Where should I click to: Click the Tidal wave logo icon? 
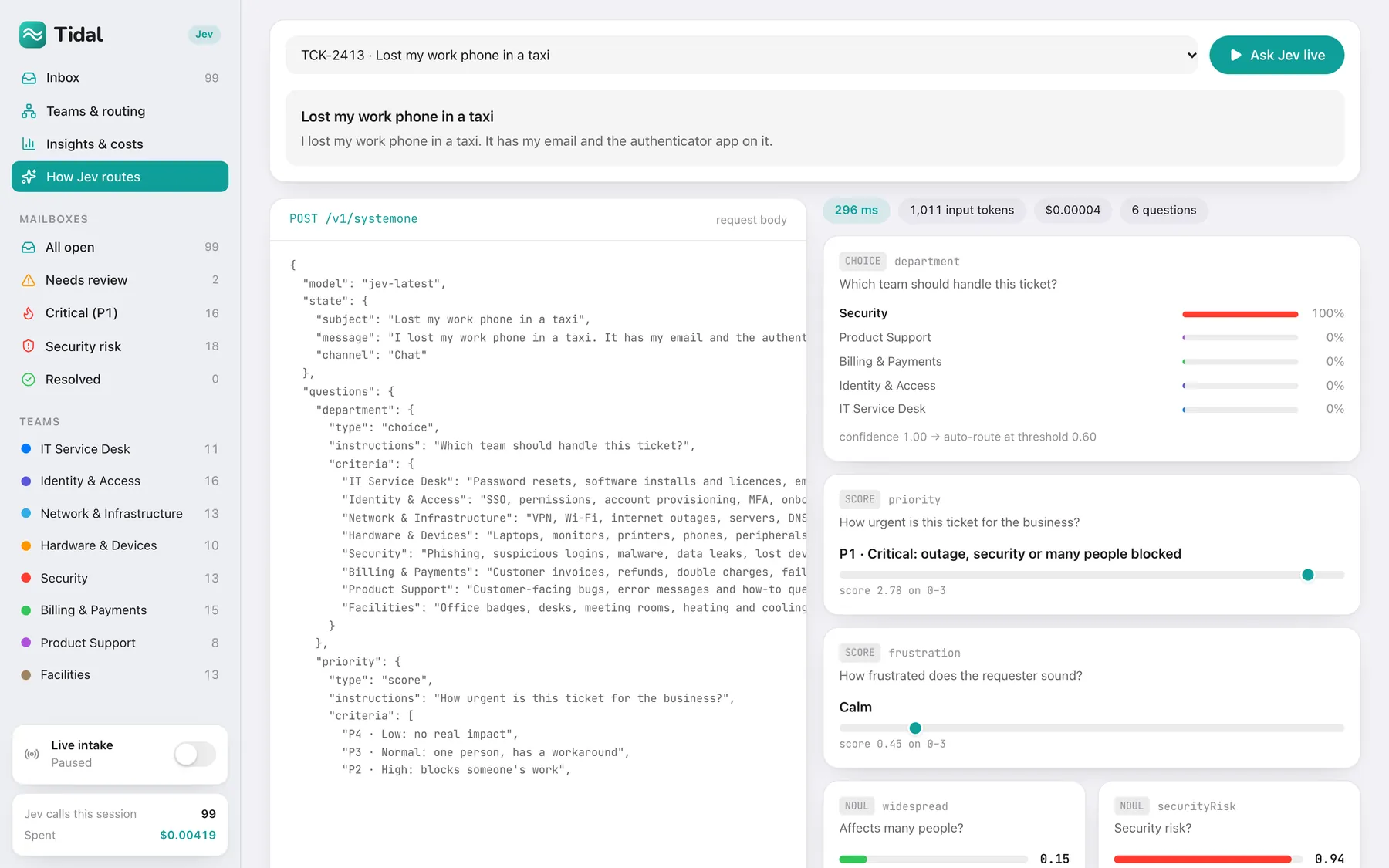tap(32, 35)
